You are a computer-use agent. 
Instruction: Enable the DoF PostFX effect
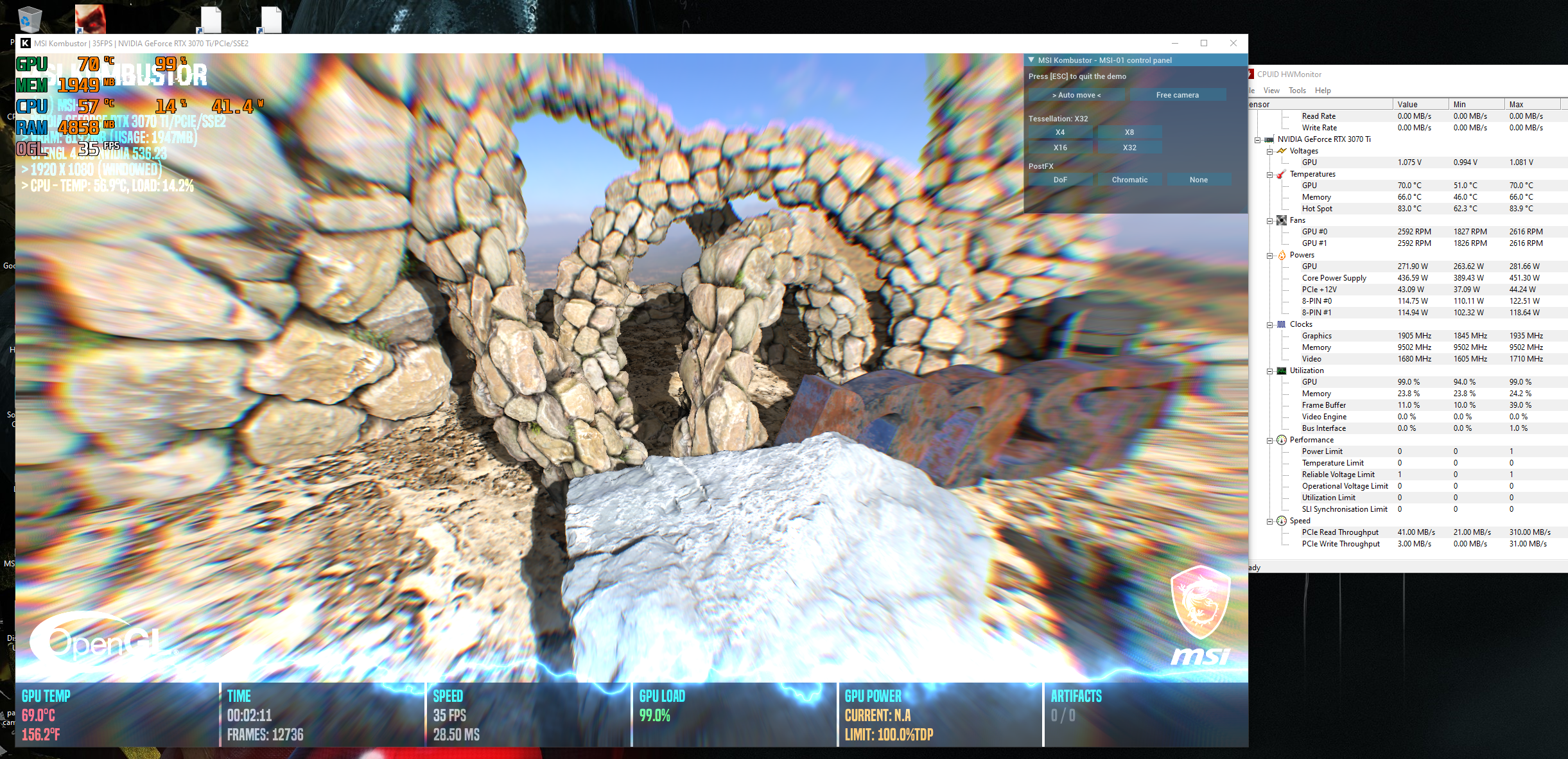[1060, 180]
